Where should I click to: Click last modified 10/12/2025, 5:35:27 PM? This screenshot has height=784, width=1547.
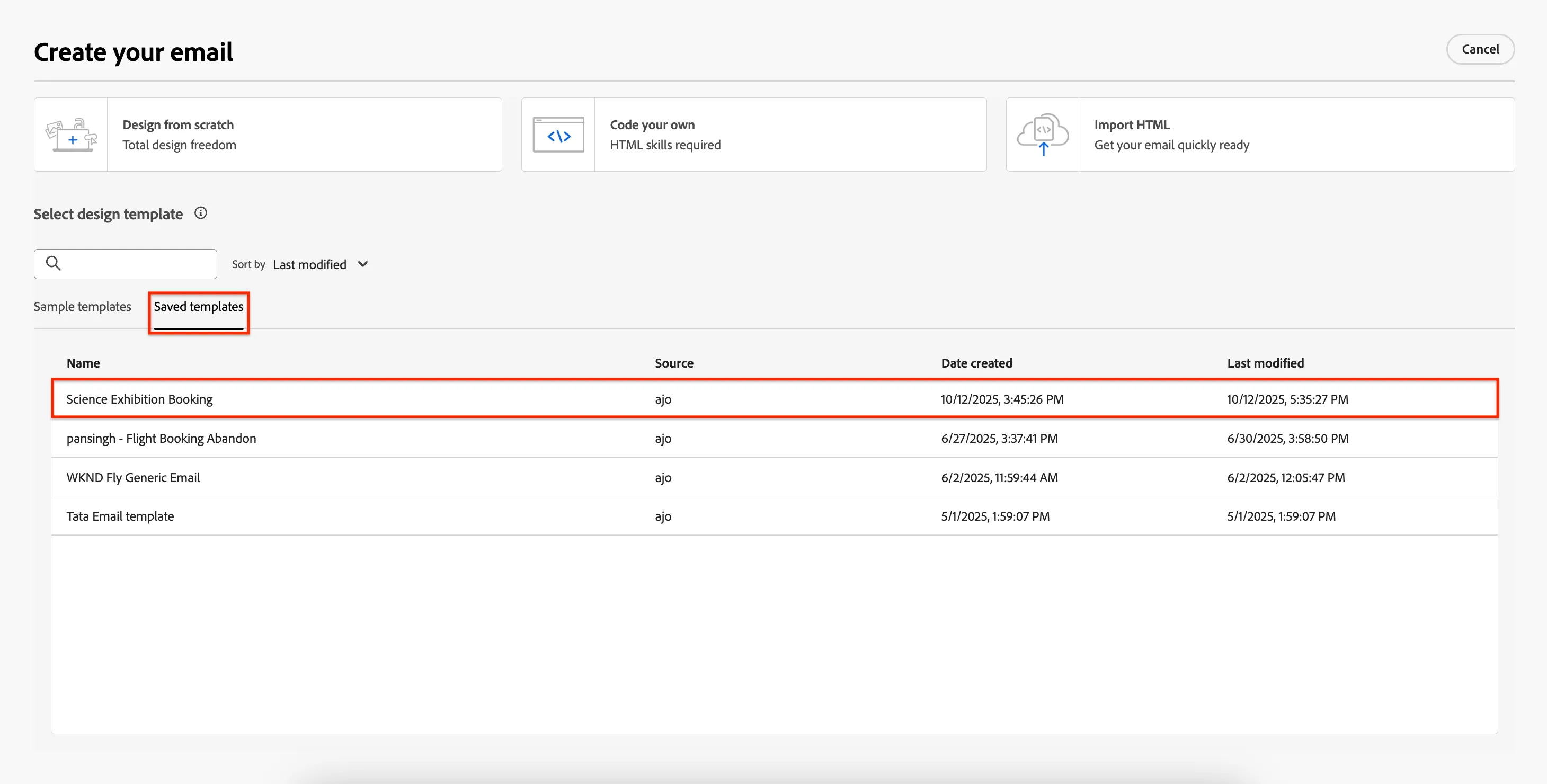[1287, 399]
